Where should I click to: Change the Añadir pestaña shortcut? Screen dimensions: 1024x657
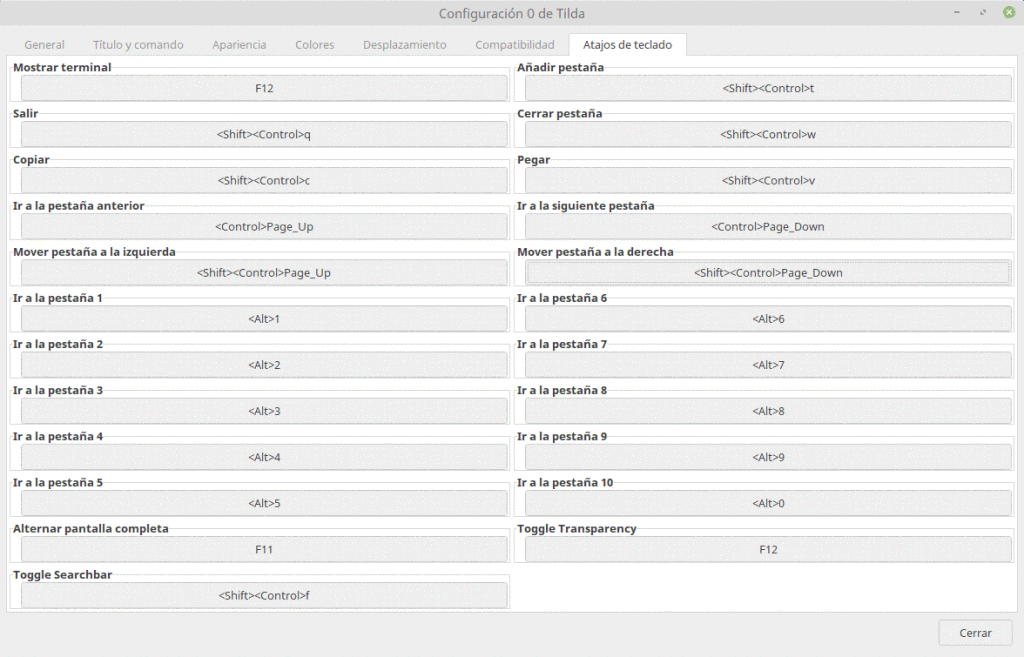point(767,88)
